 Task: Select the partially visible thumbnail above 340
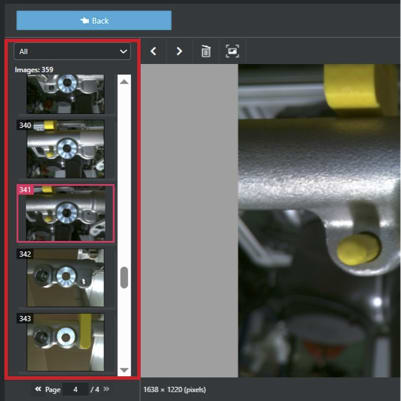[x=65, y=94]
